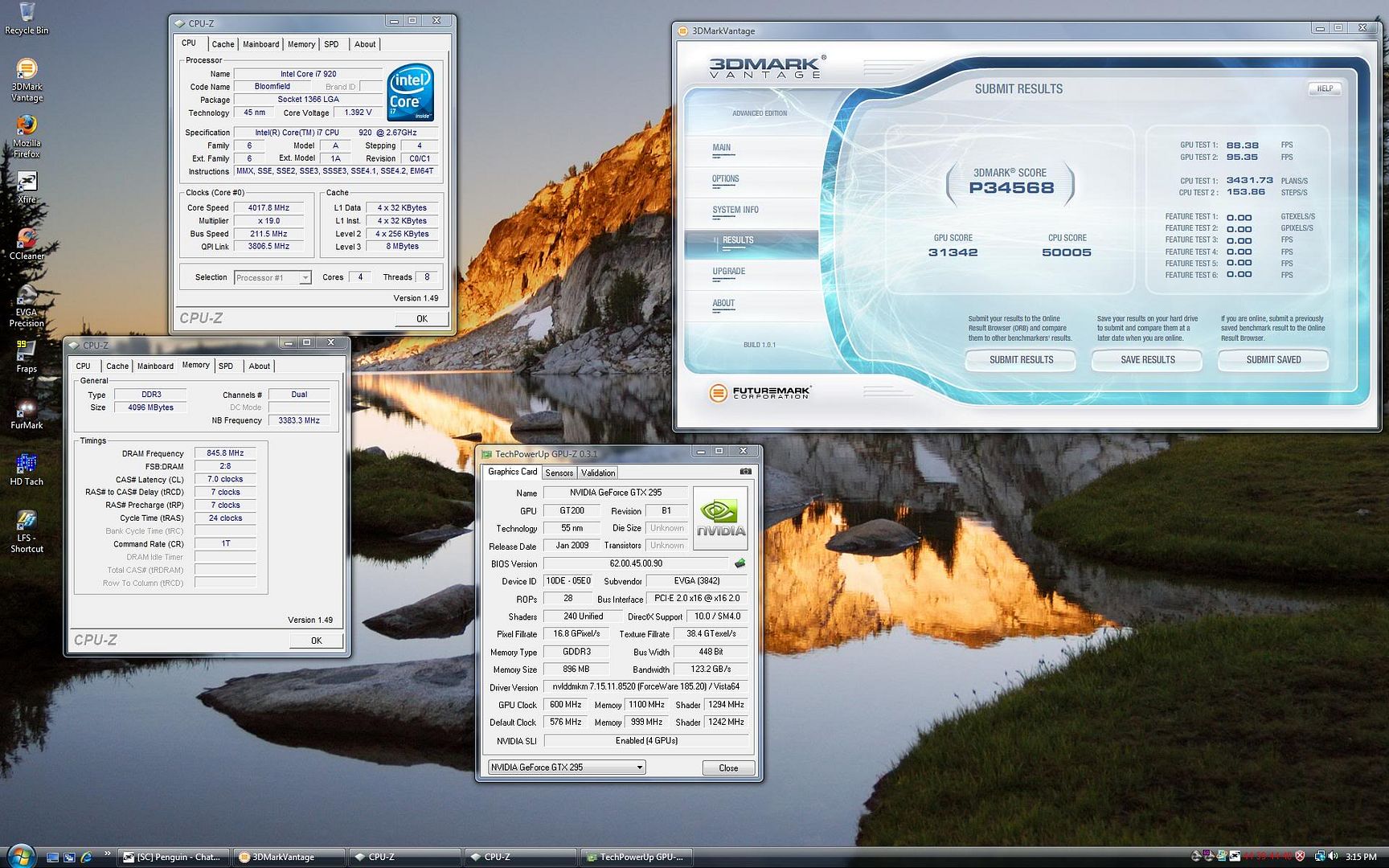Click the GPU-Z BIOS save chip icon

coord(740,563)
